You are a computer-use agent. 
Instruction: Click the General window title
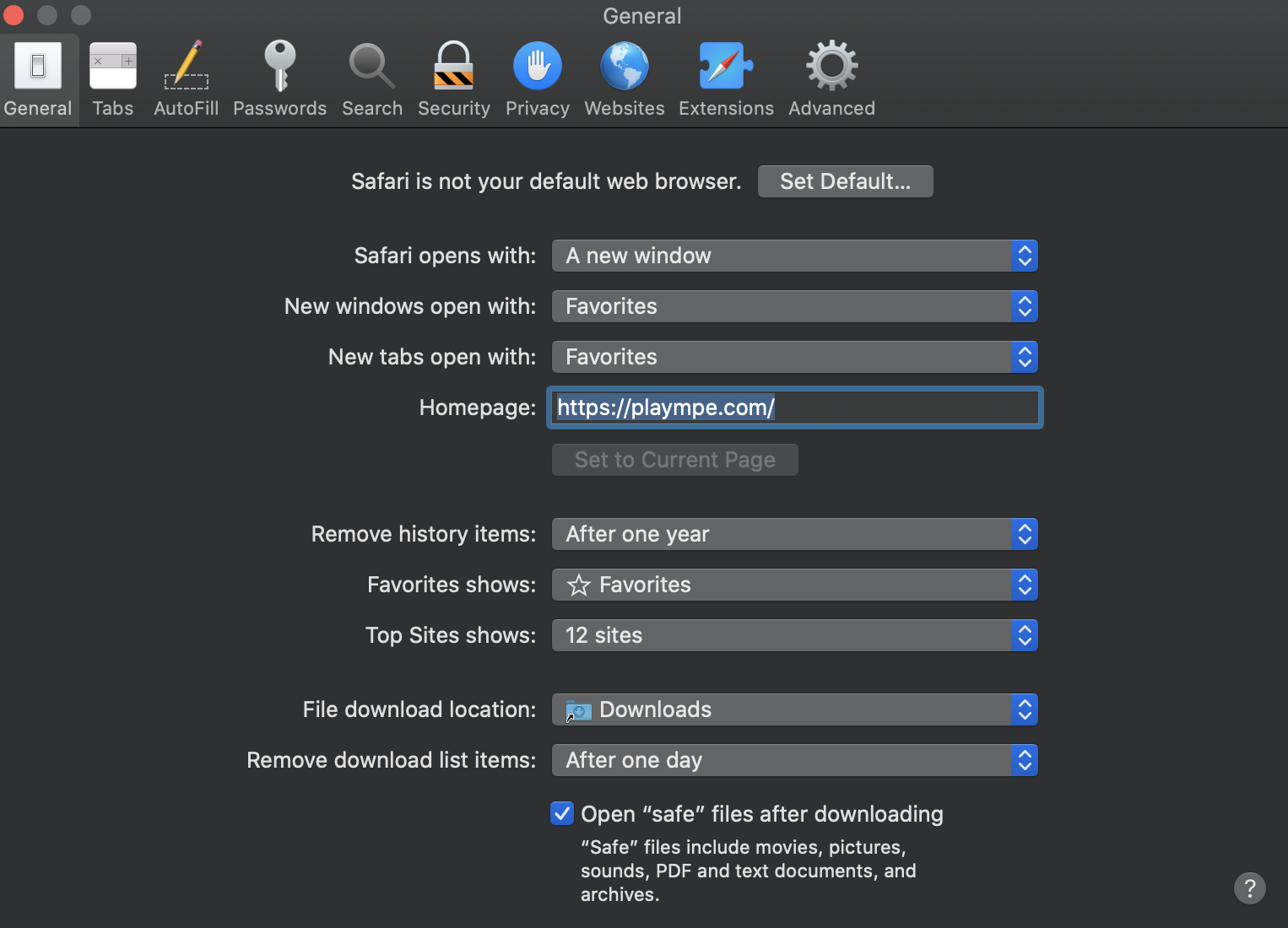click(x=642, y=16)
